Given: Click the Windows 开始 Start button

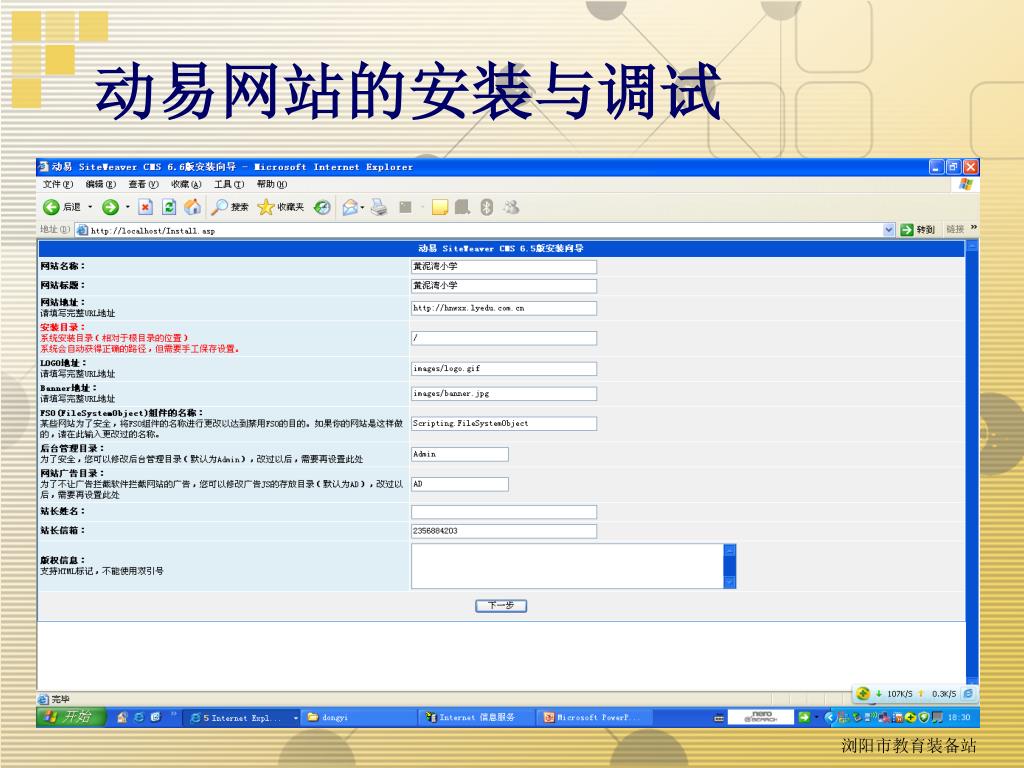Looking at the screenshot, I should (71, 716).
